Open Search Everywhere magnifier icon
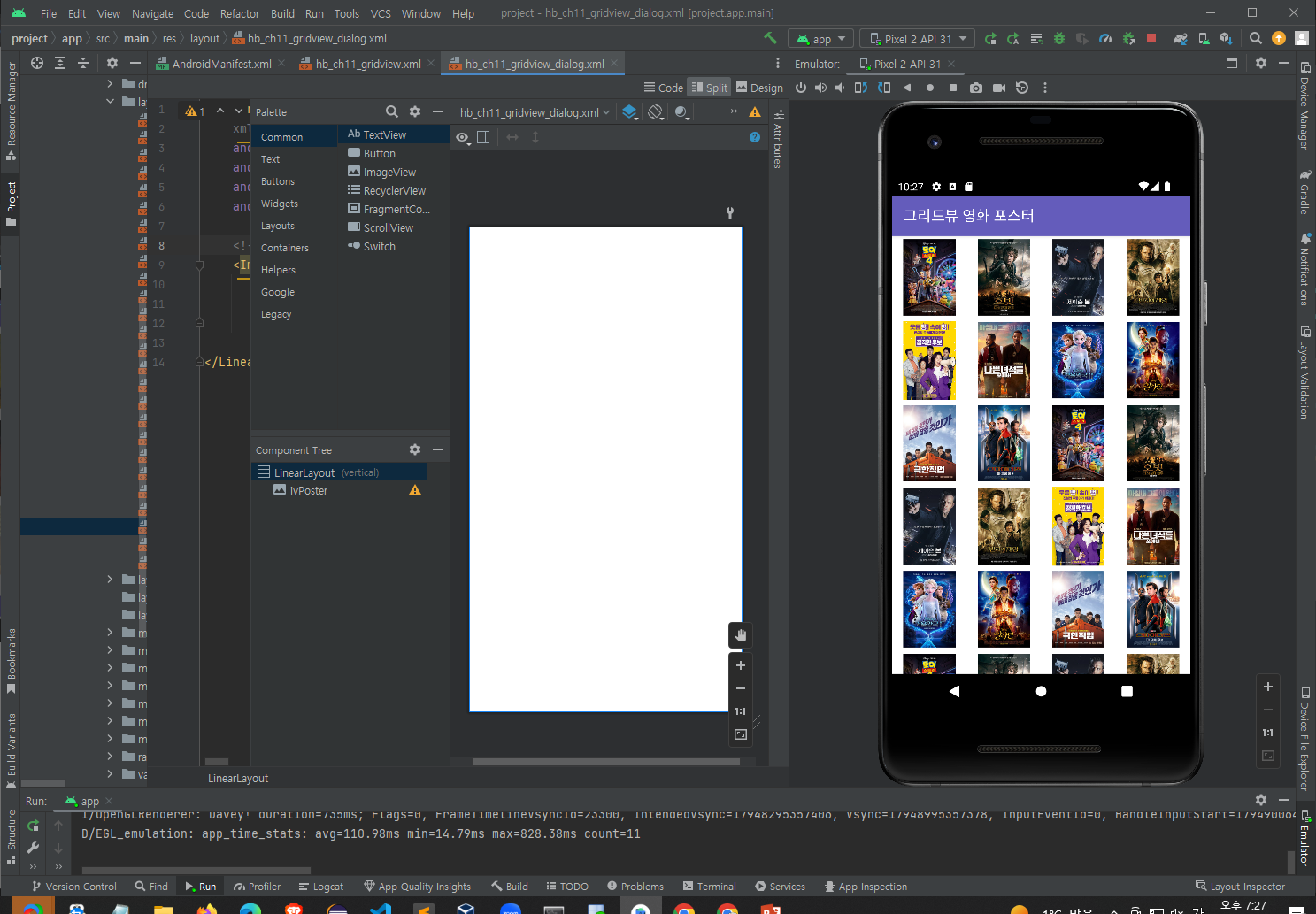 [1255, 38]
